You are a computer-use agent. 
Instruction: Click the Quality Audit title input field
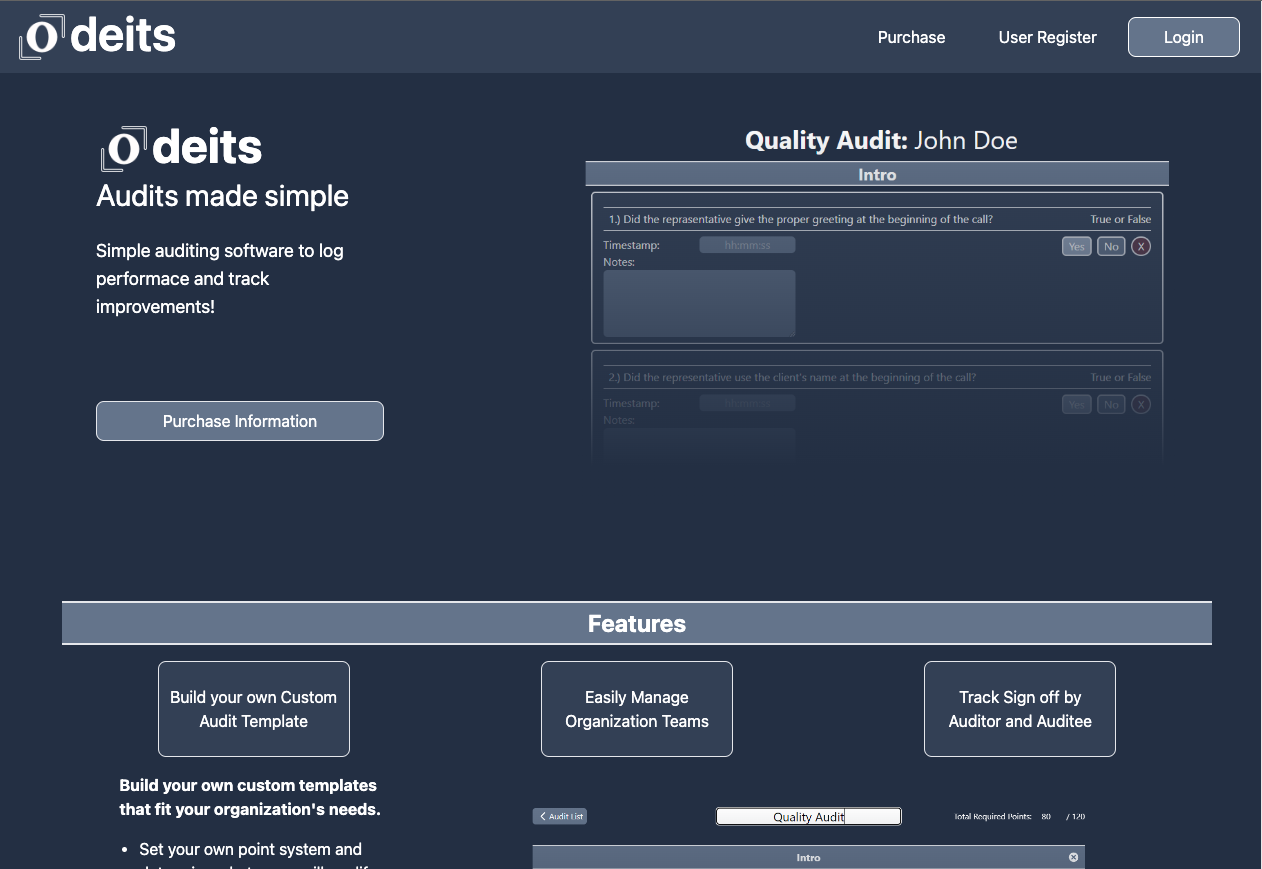pos(808,817)
